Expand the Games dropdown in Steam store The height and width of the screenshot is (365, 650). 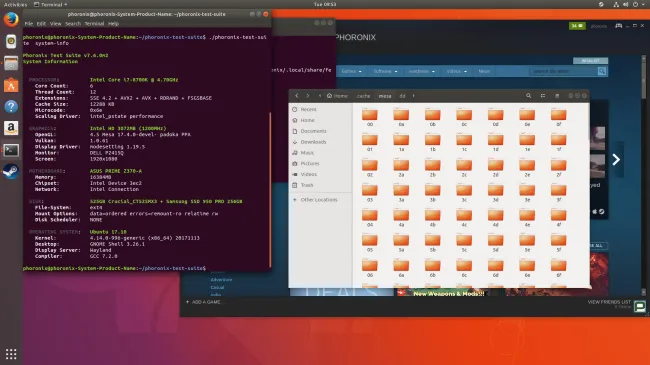pos(351,71)
